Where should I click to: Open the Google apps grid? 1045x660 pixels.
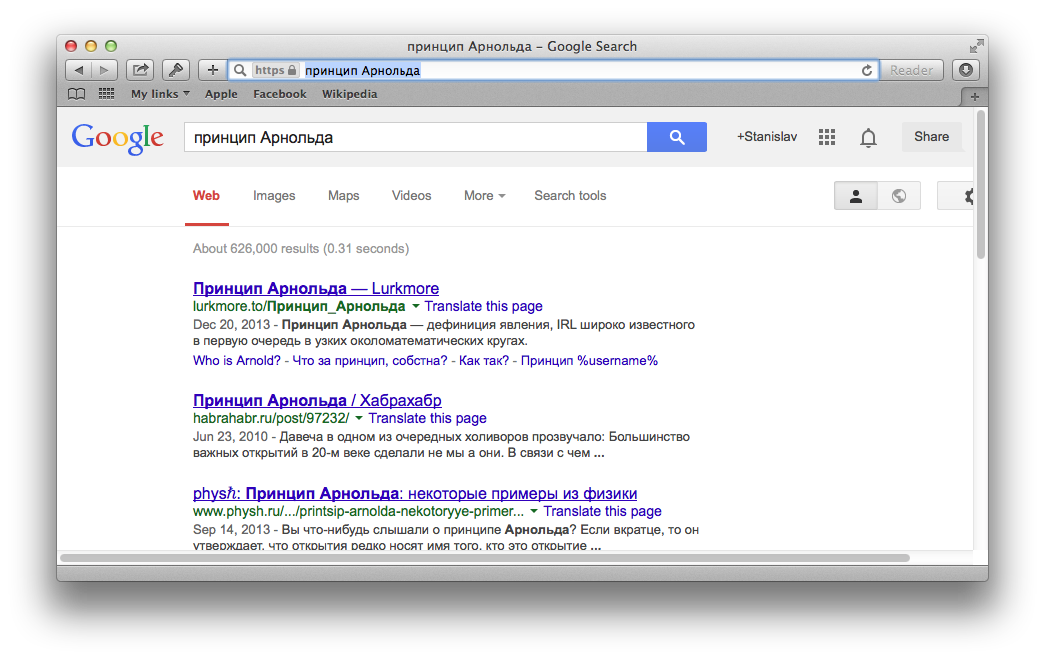click(827, 137)
